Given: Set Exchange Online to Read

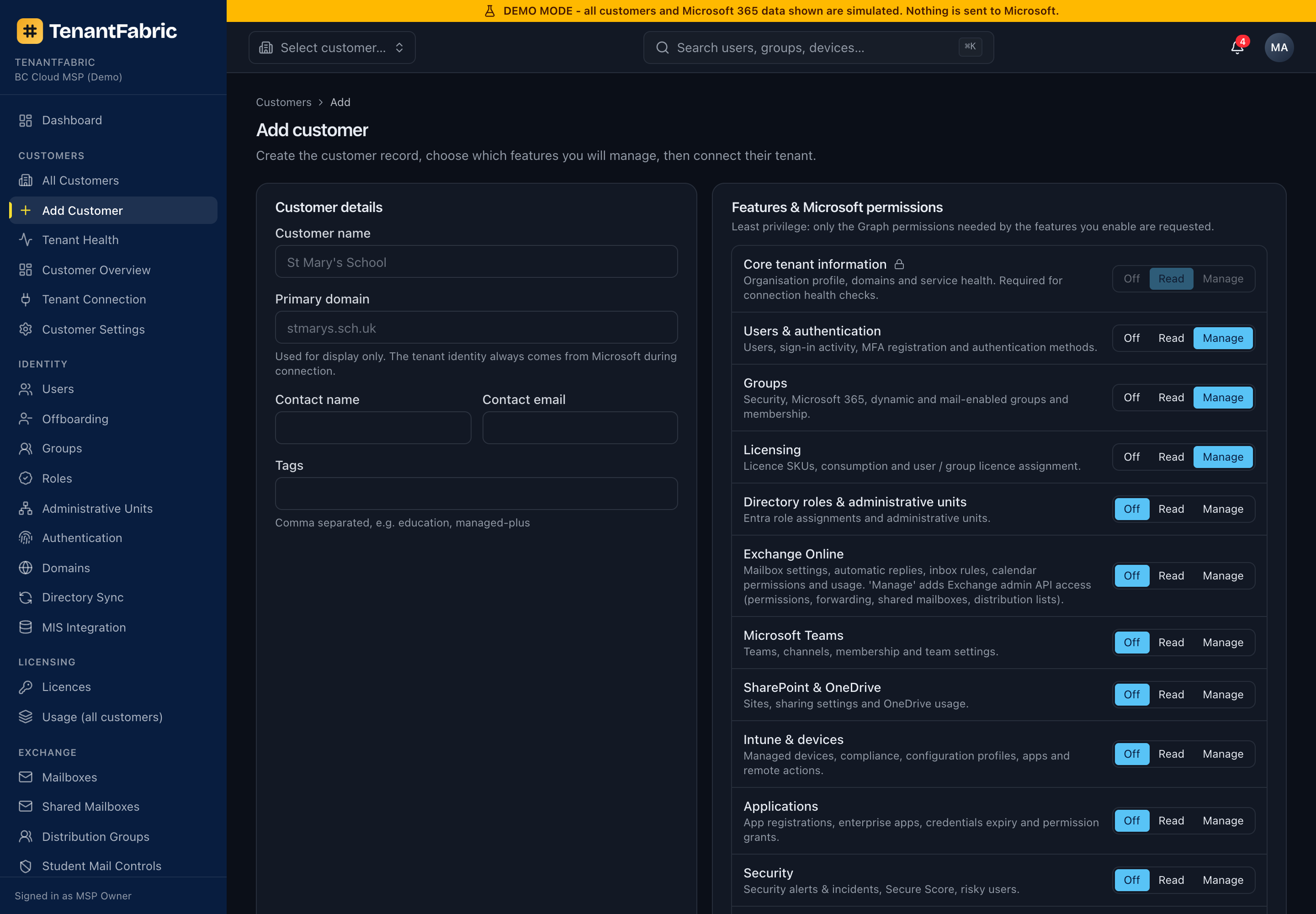Looking at the screenshot, I should coord(1171,575).
